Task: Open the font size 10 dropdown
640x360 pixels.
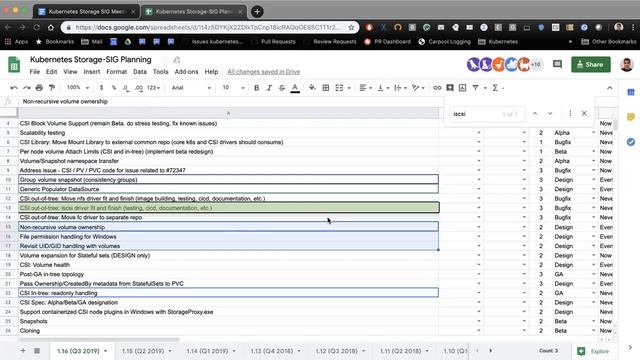Action: [233, 88]
